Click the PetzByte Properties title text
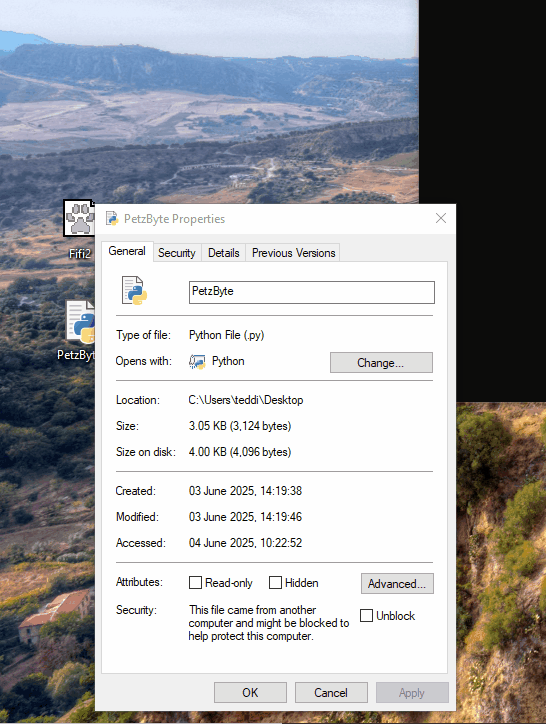 pos(174,219)
